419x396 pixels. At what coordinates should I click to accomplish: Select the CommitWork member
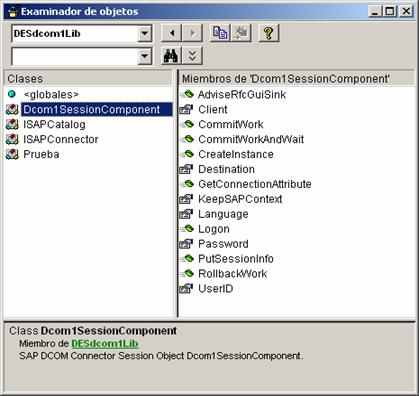(x=231, y=124)
